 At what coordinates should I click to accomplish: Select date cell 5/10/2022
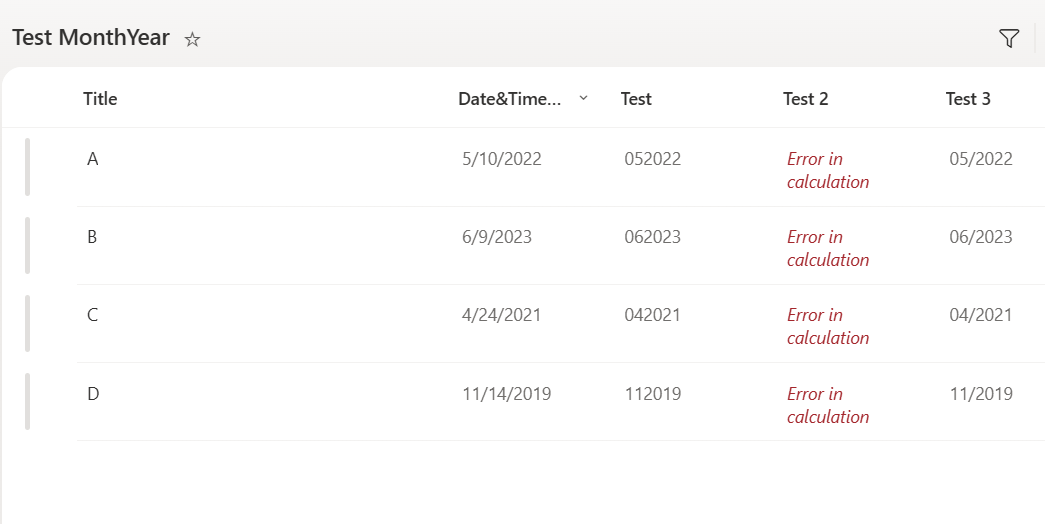point(502,159)
